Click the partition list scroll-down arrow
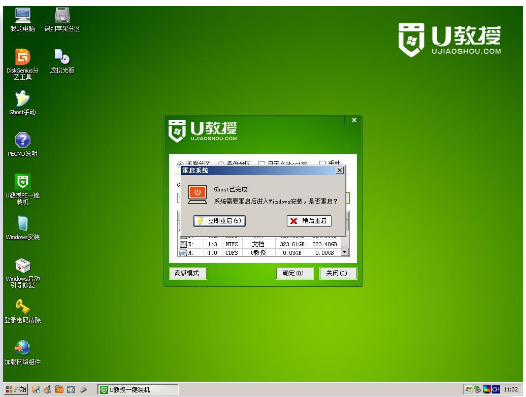The height and width of the screenshot is (397, 526). pyautogui.click(x=345, y=252)
